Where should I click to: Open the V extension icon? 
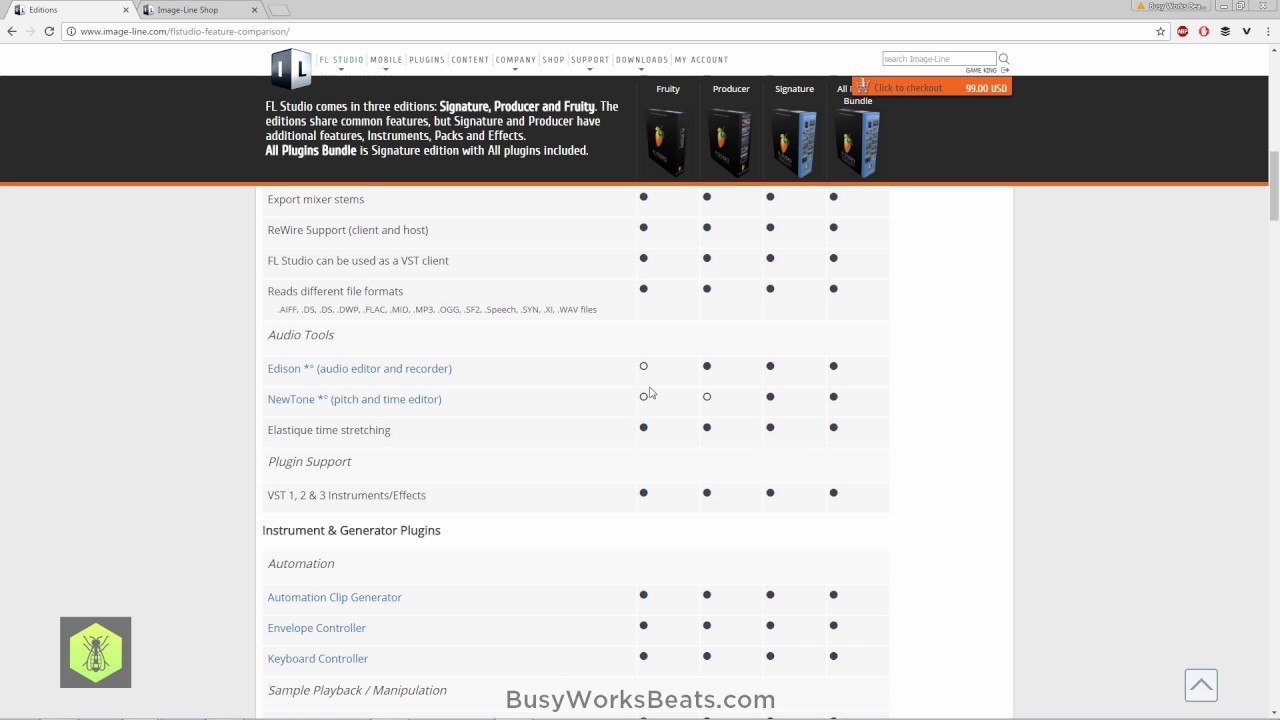(1246, 31)
